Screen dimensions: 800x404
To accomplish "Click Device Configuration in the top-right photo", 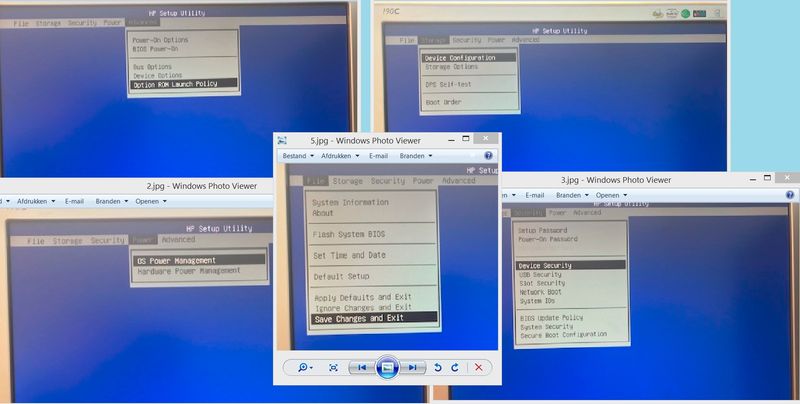I will (469, 58).
